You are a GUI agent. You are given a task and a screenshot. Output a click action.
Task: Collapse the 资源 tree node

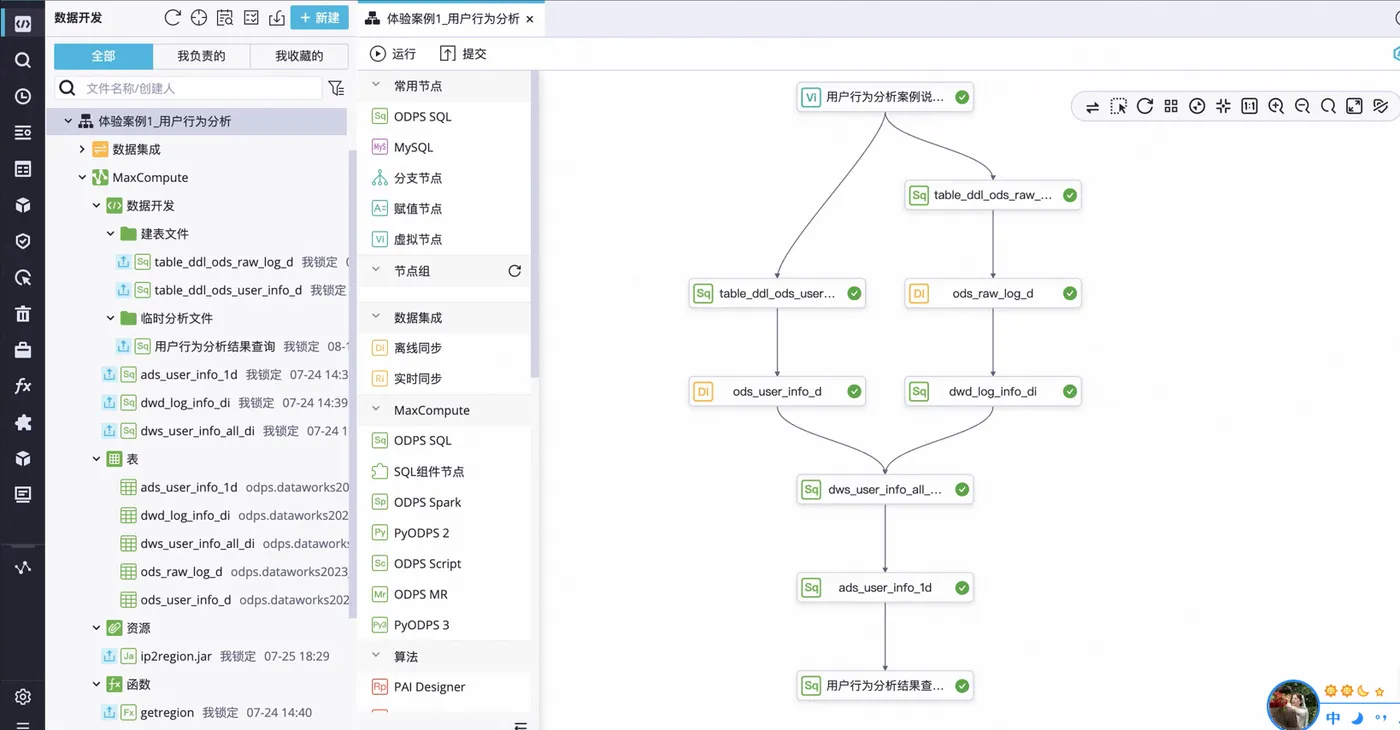[x=96, y=628]
